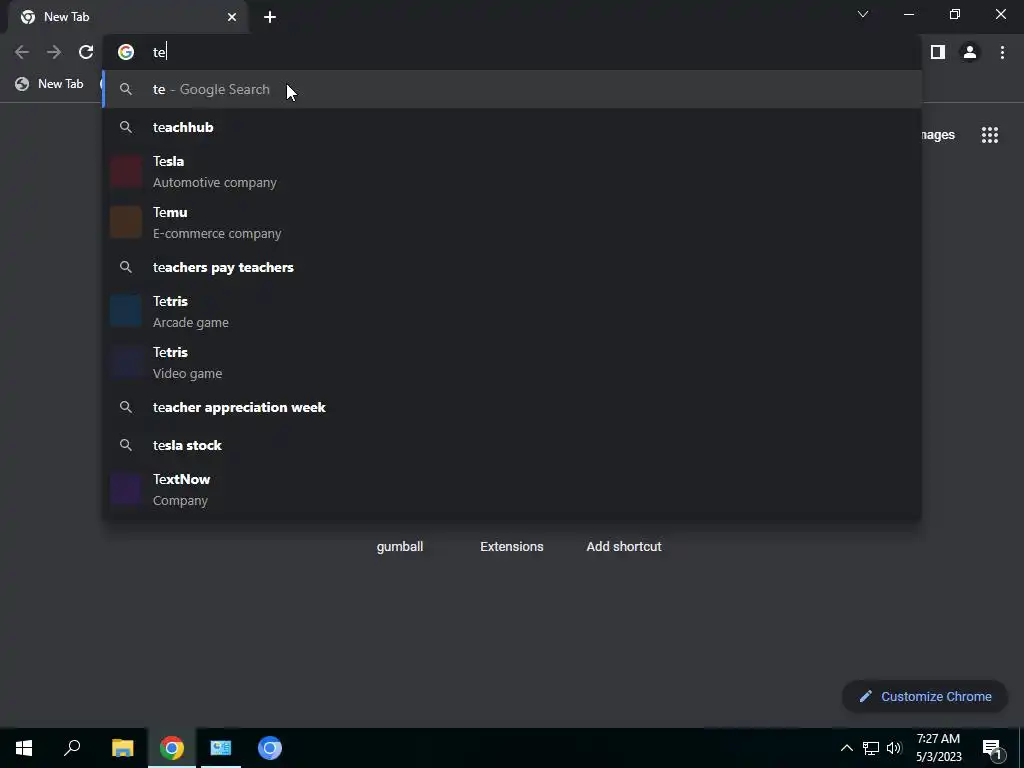The width and height of the screenshot is (1024, 768).
Task: Open File Explorer from taskbar
Action: [x=122, y=748]
